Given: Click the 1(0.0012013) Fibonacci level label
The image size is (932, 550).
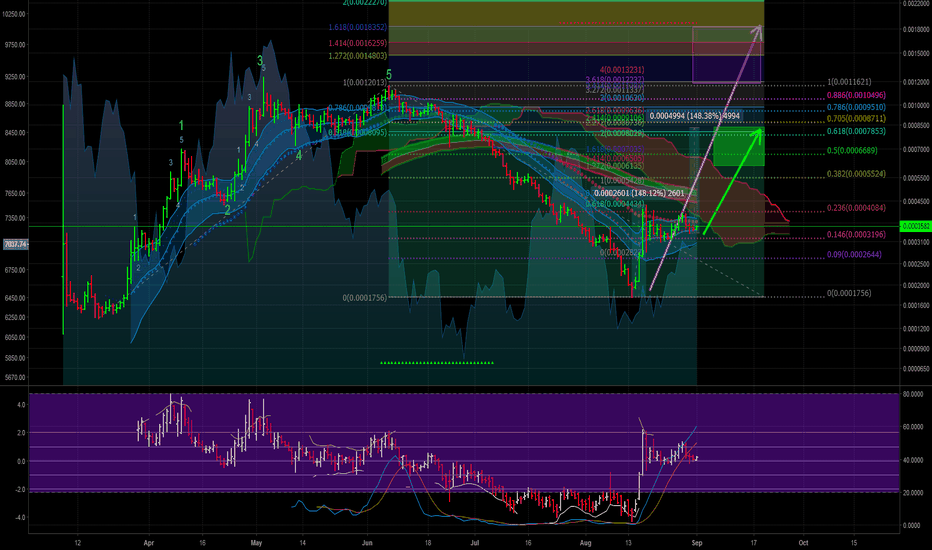Looking at the screenshot, I should click(364, 82).
